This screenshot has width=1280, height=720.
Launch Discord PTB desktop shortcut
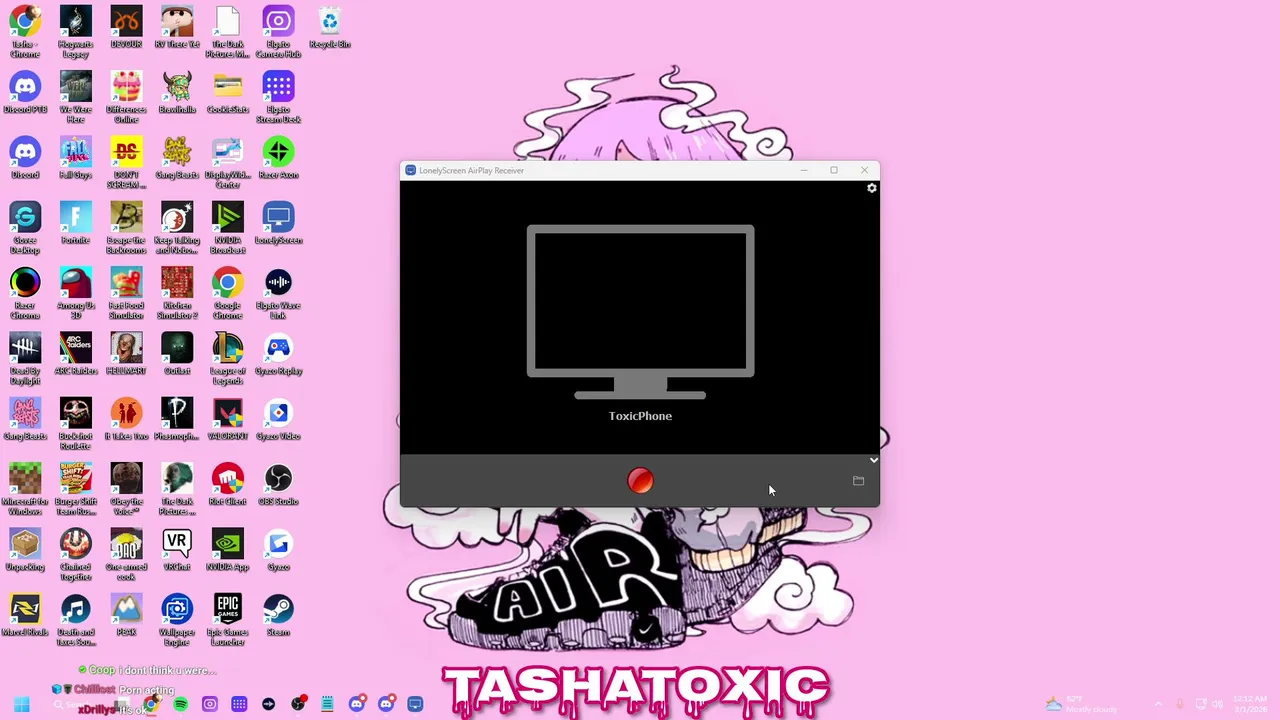click(25, 93)
